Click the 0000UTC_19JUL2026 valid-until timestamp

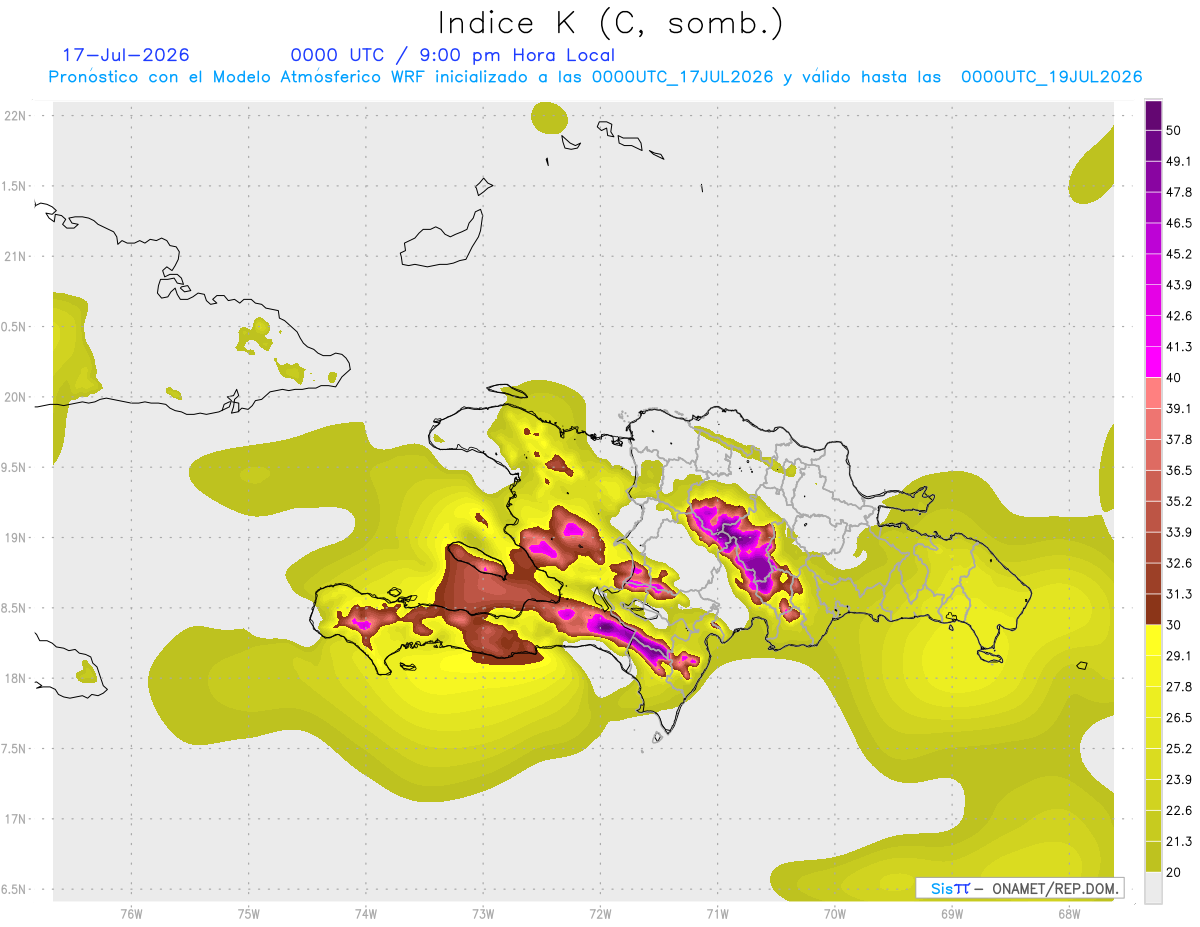[x=1051, y=77]
